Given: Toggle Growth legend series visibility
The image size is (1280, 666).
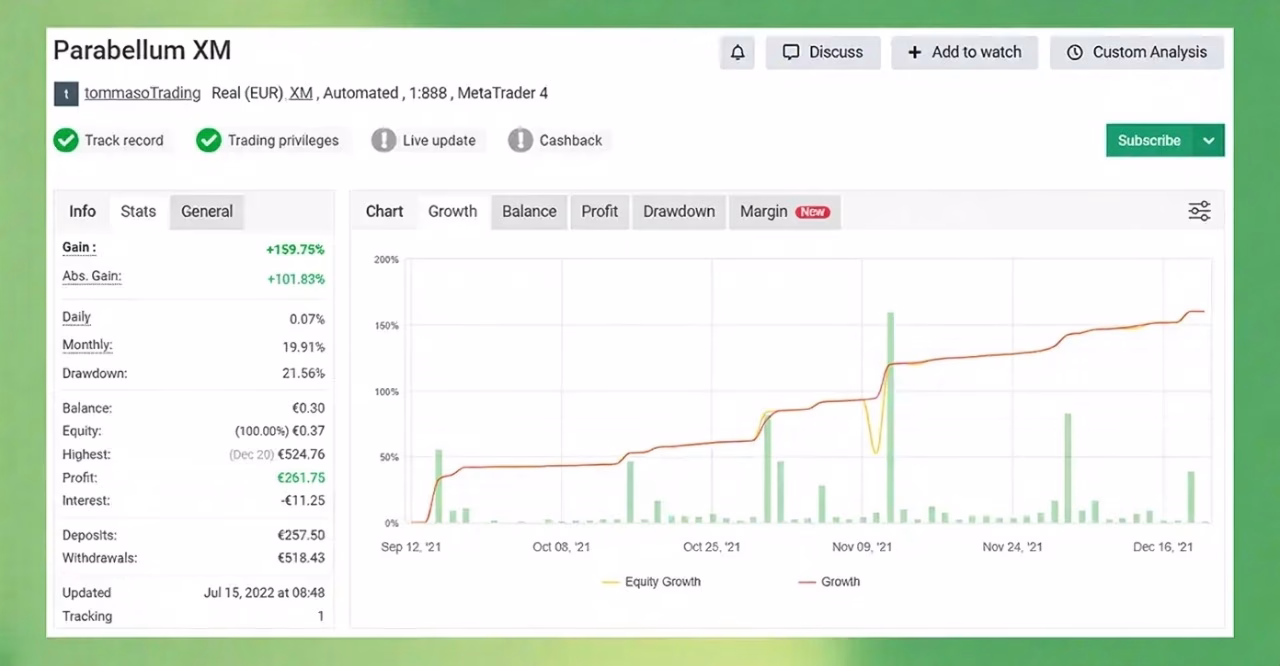Looking at the screenshot, I should coord(829,581).
